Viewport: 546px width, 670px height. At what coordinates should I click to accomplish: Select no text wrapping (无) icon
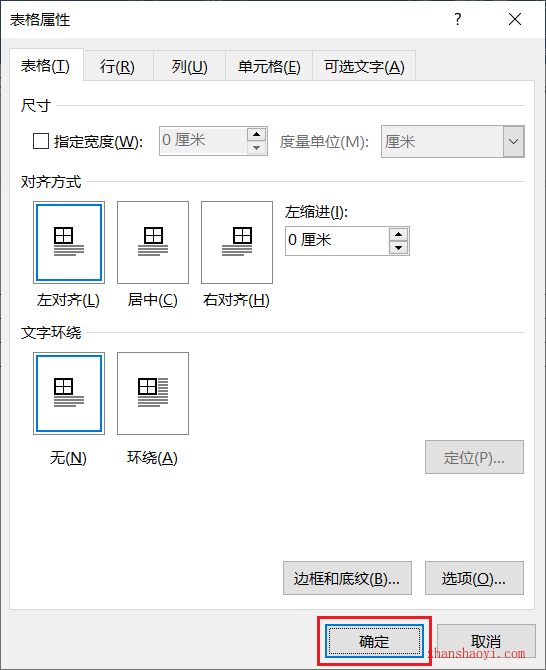click(69, 393)
